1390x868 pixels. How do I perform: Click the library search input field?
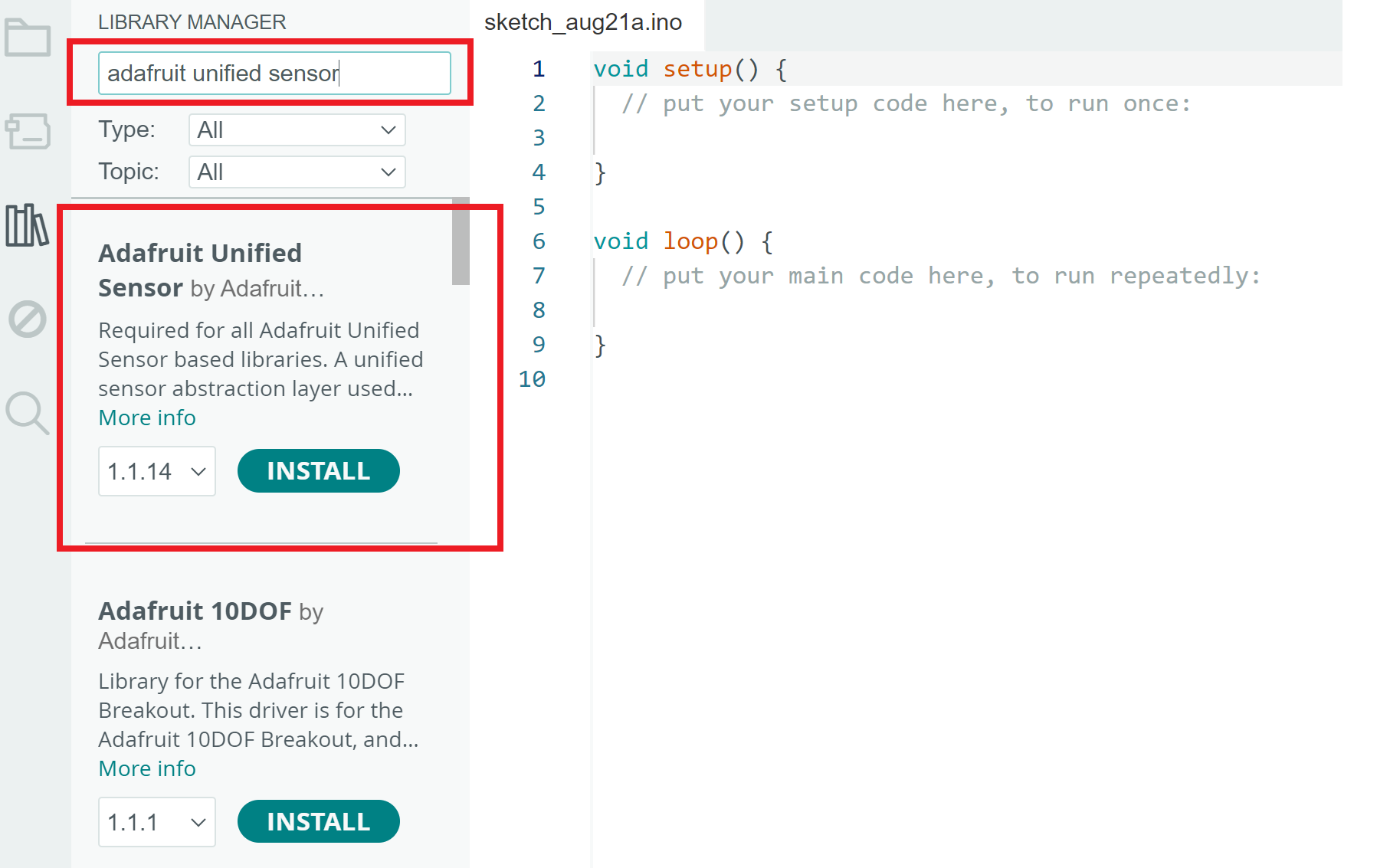[274, 74]
